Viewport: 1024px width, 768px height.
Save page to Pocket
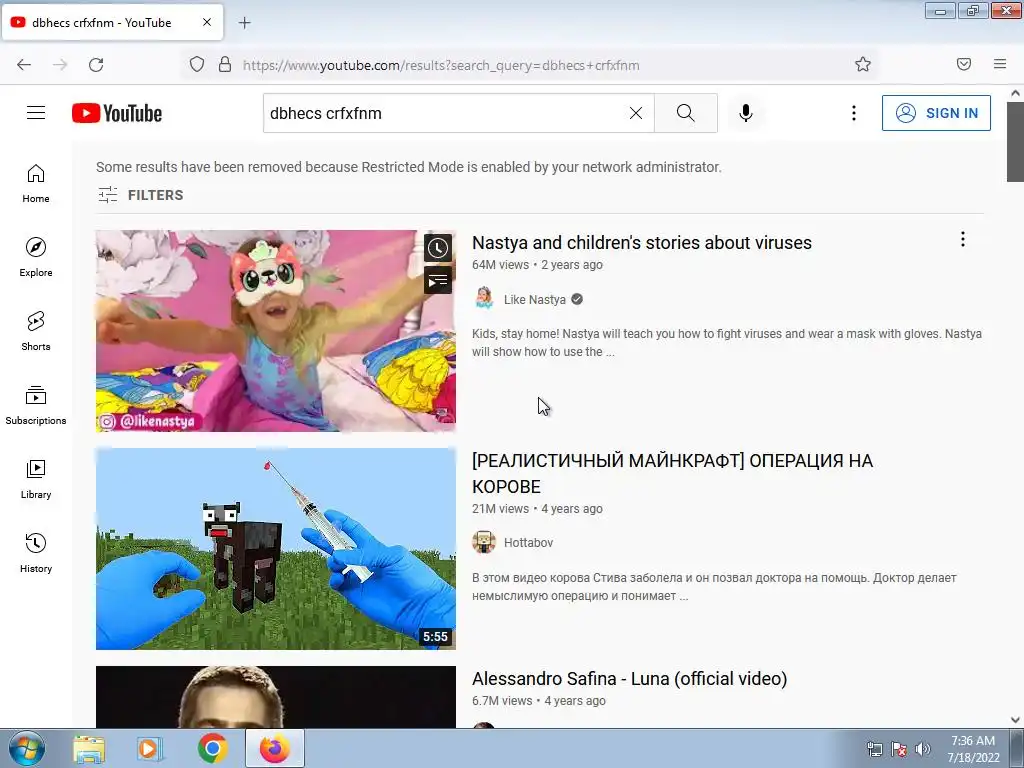pyautogui.click(x=964, y=64)
